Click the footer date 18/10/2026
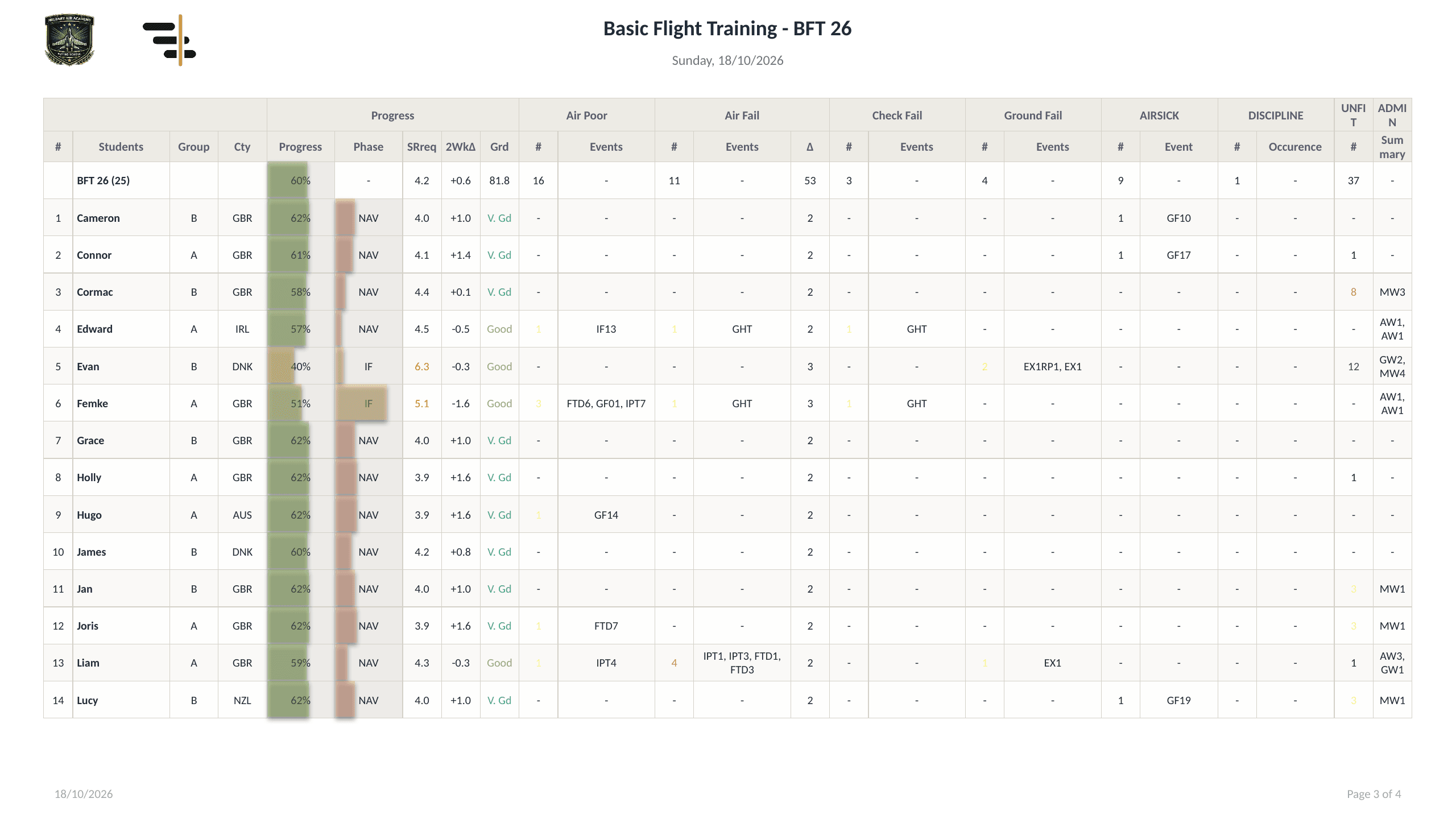This screenshot has width=1456, height=819. (84, 793)
